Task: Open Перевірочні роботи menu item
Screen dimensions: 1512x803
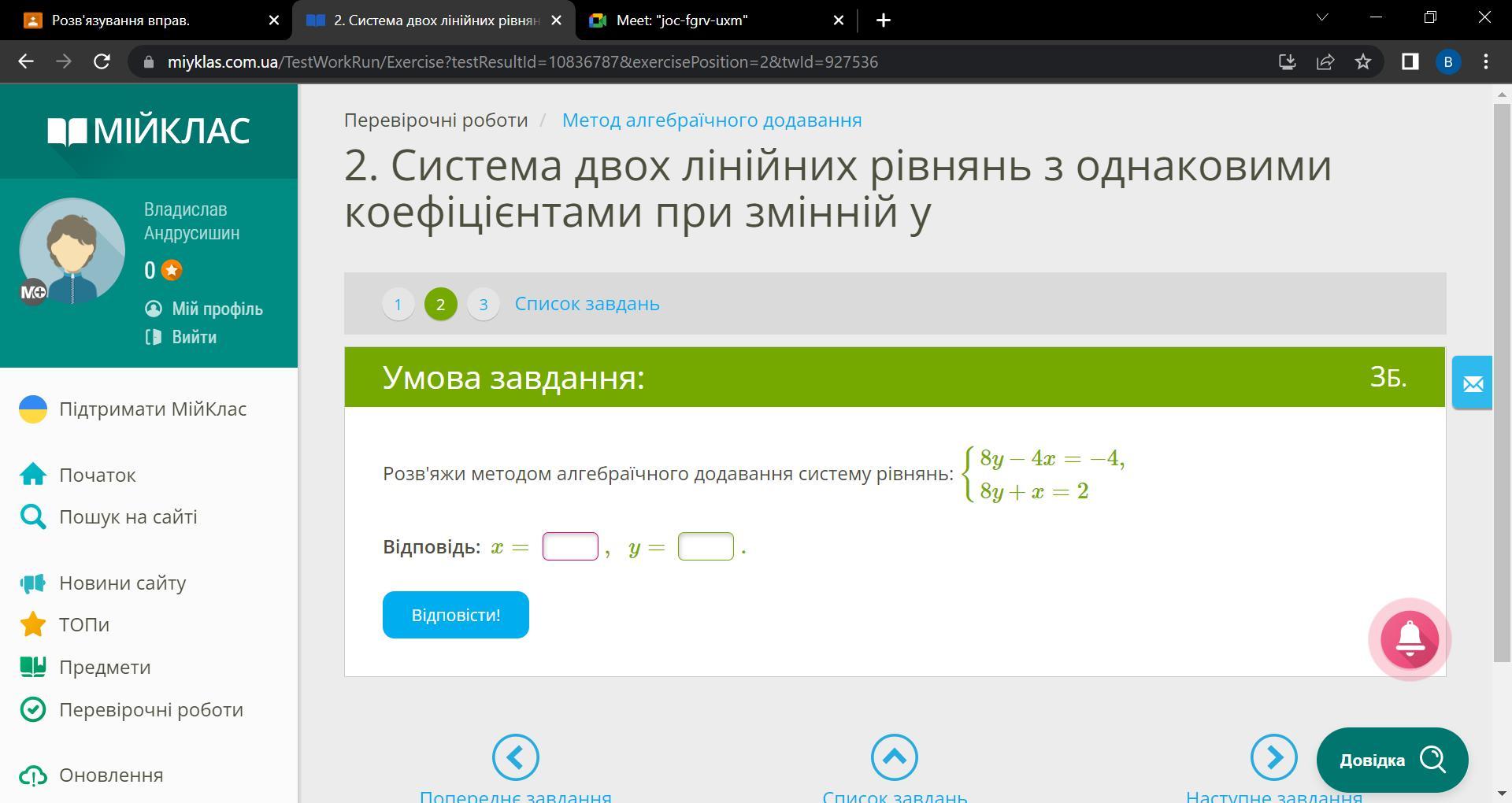Action: [x=151, y=710]
